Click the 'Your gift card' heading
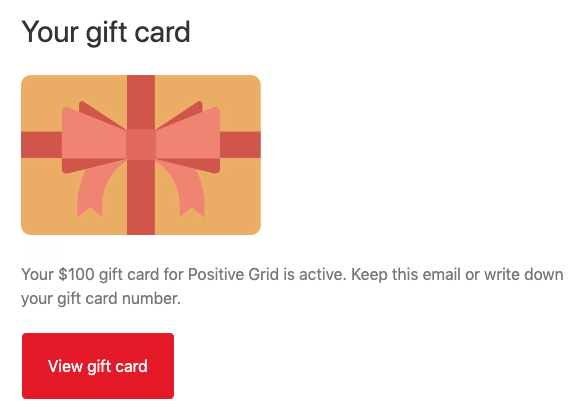Viewport: 580px width, 419px height. [106, 33]
